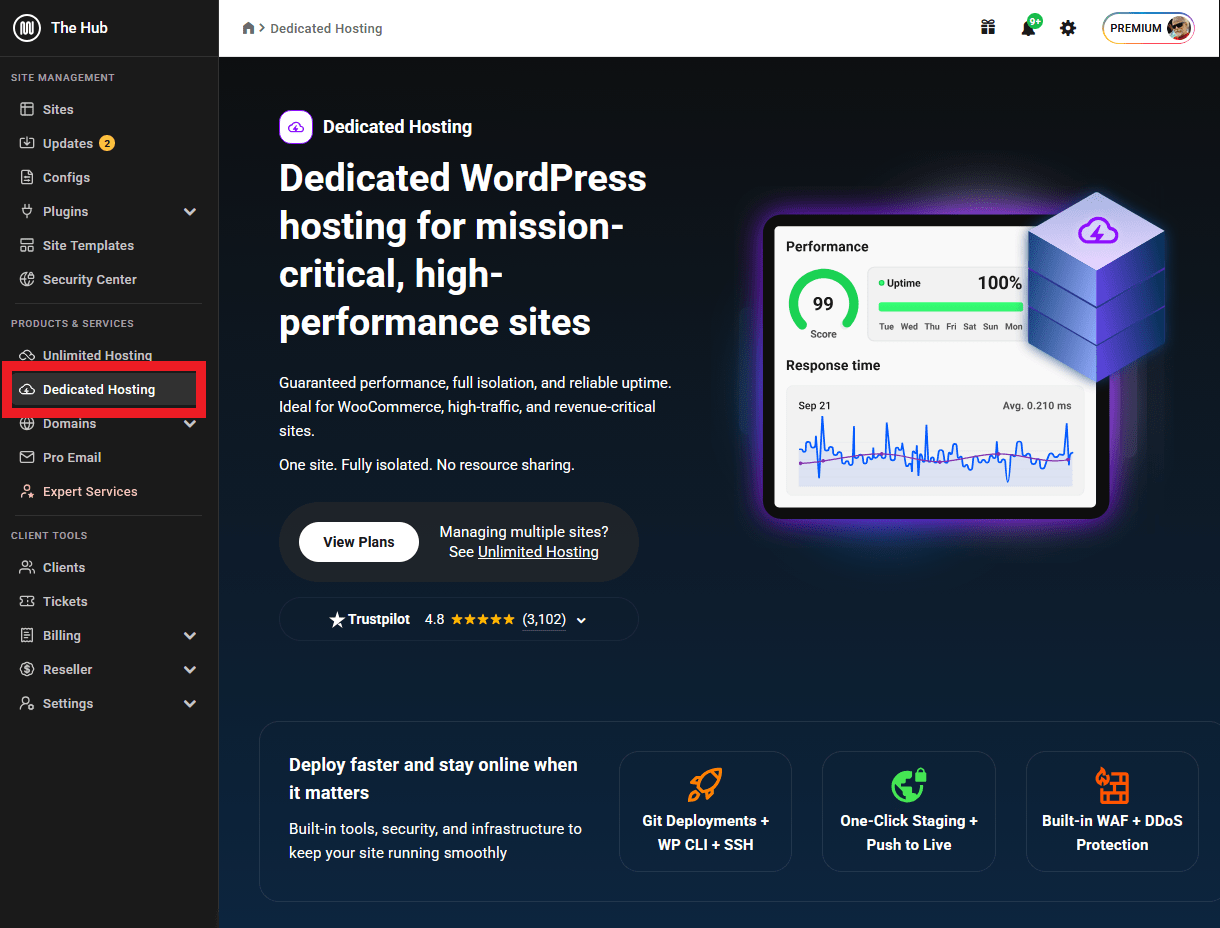
Task: Click the Configs document icon
Action: (27, 177)
